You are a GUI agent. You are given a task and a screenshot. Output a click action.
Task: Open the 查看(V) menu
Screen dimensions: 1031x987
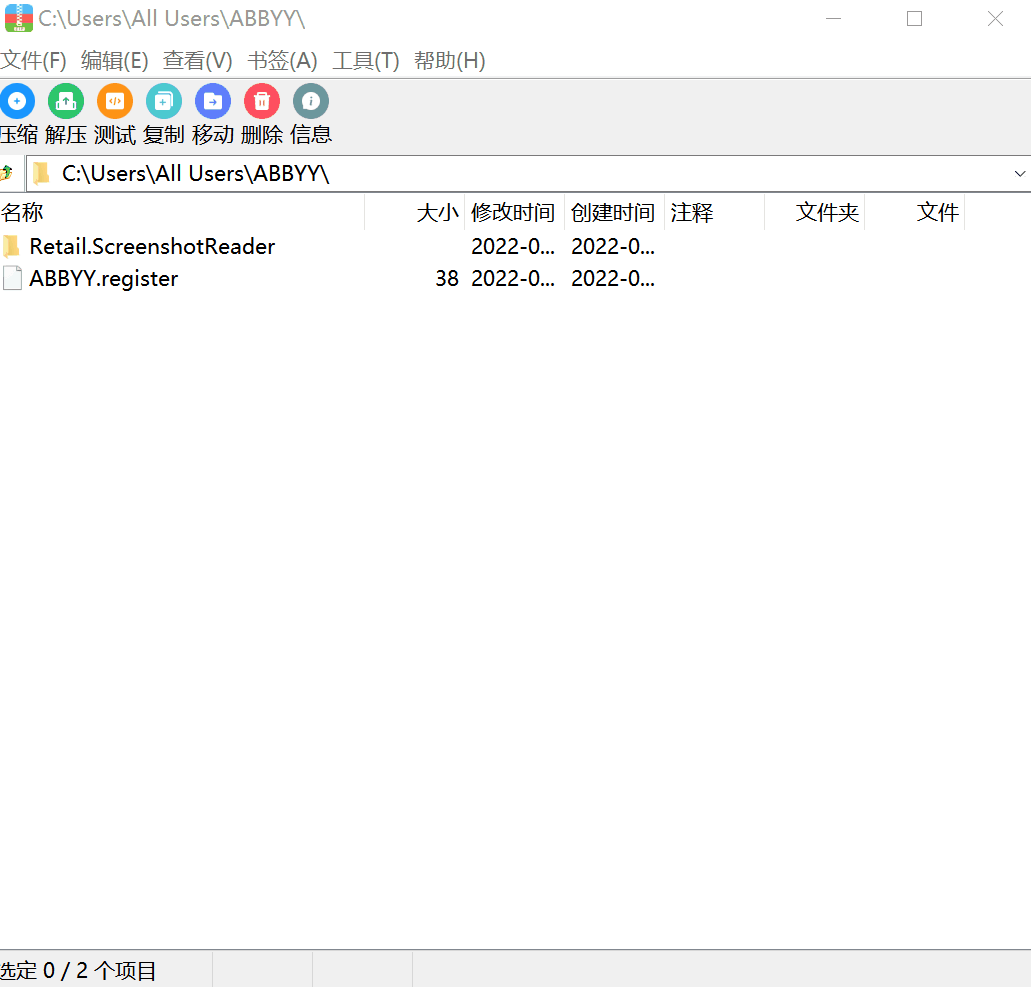pyautogui.click(x=197, y=61)
